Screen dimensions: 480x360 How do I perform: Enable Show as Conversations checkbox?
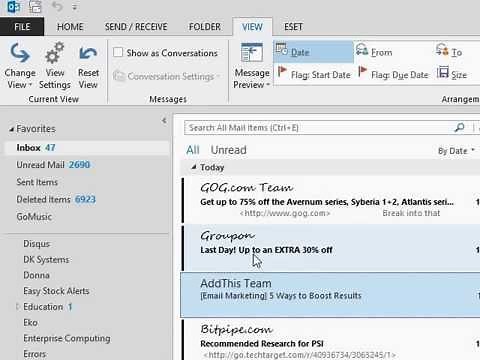click(x=118, y=52)
